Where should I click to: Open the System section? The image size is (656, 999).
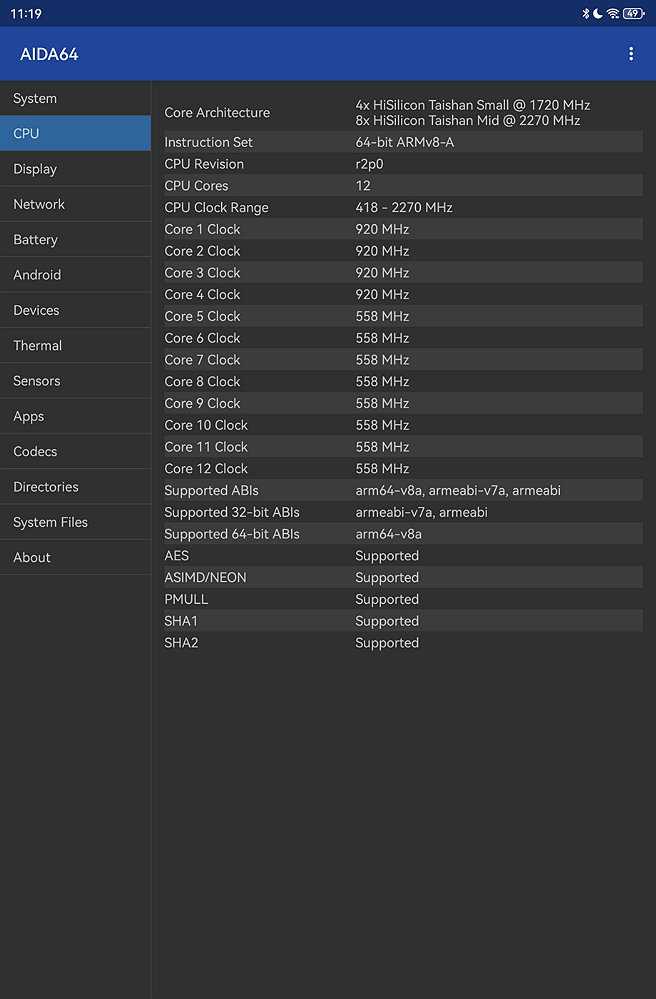pyautogui.click(x=75, y=98)
